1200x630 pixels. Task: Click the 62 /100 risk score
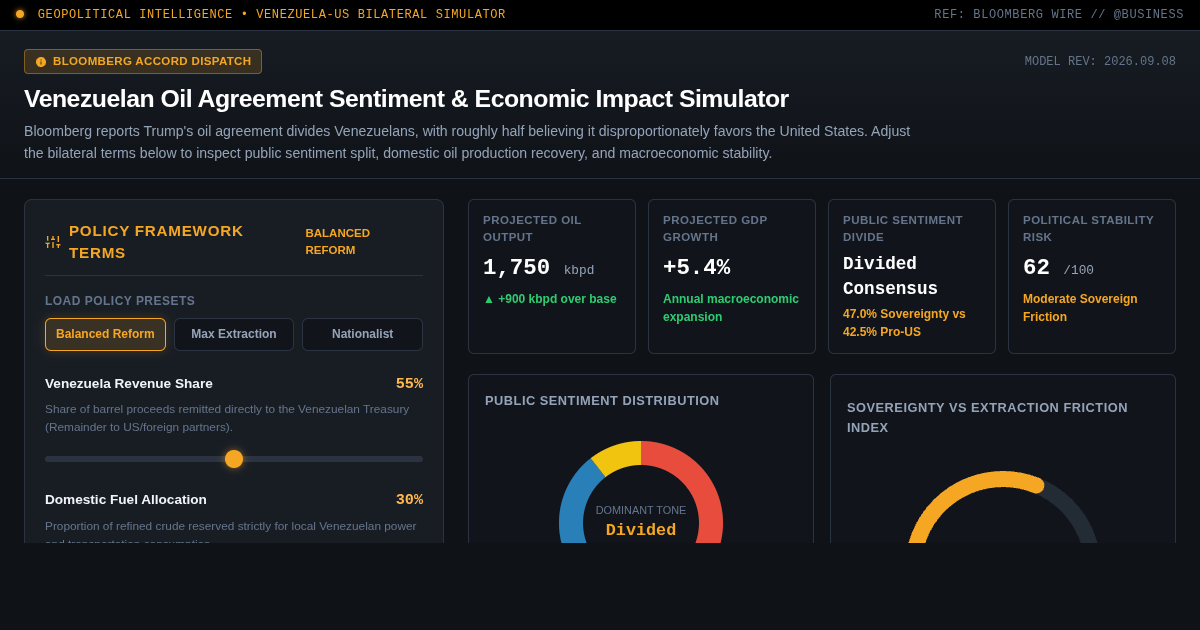click(1058, 268)
